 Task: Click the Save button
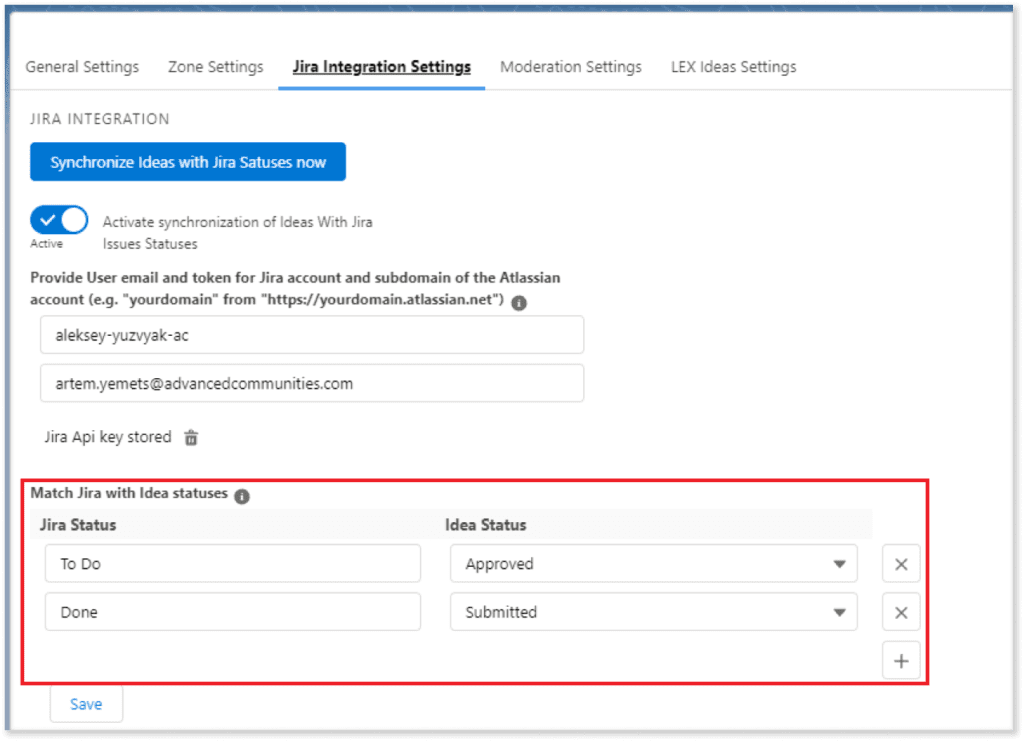click(x=86, y=704)
